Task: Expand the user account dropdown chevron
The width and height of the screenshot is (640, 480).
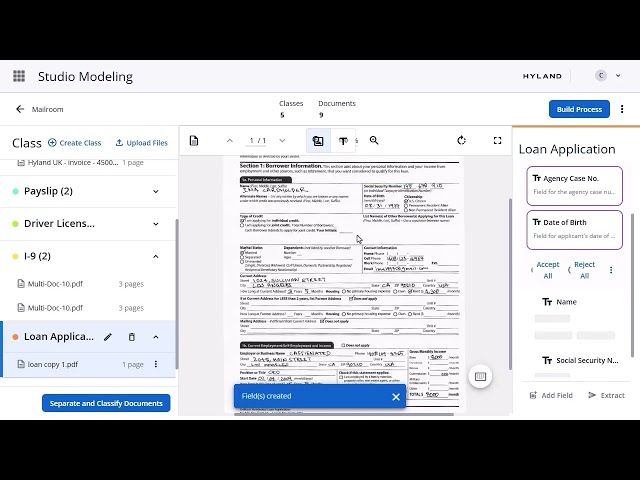Action: point(618,76)
